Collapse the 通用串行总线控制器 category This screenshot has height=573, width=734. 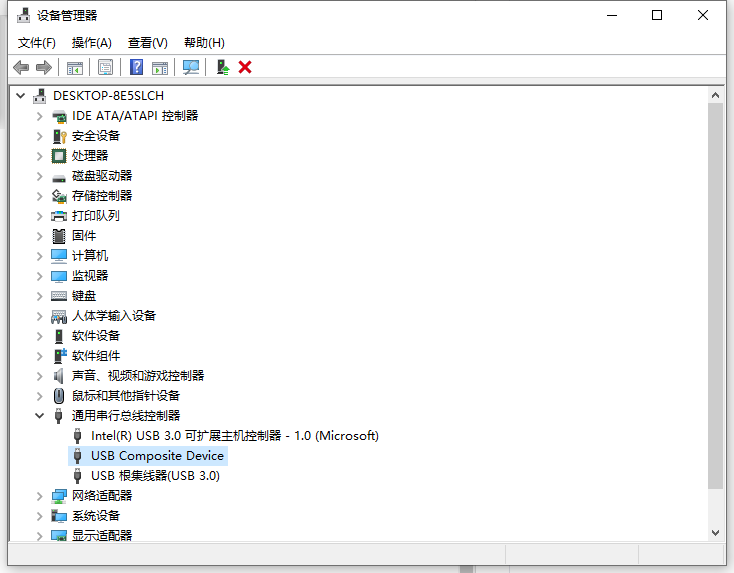point(40,415)
